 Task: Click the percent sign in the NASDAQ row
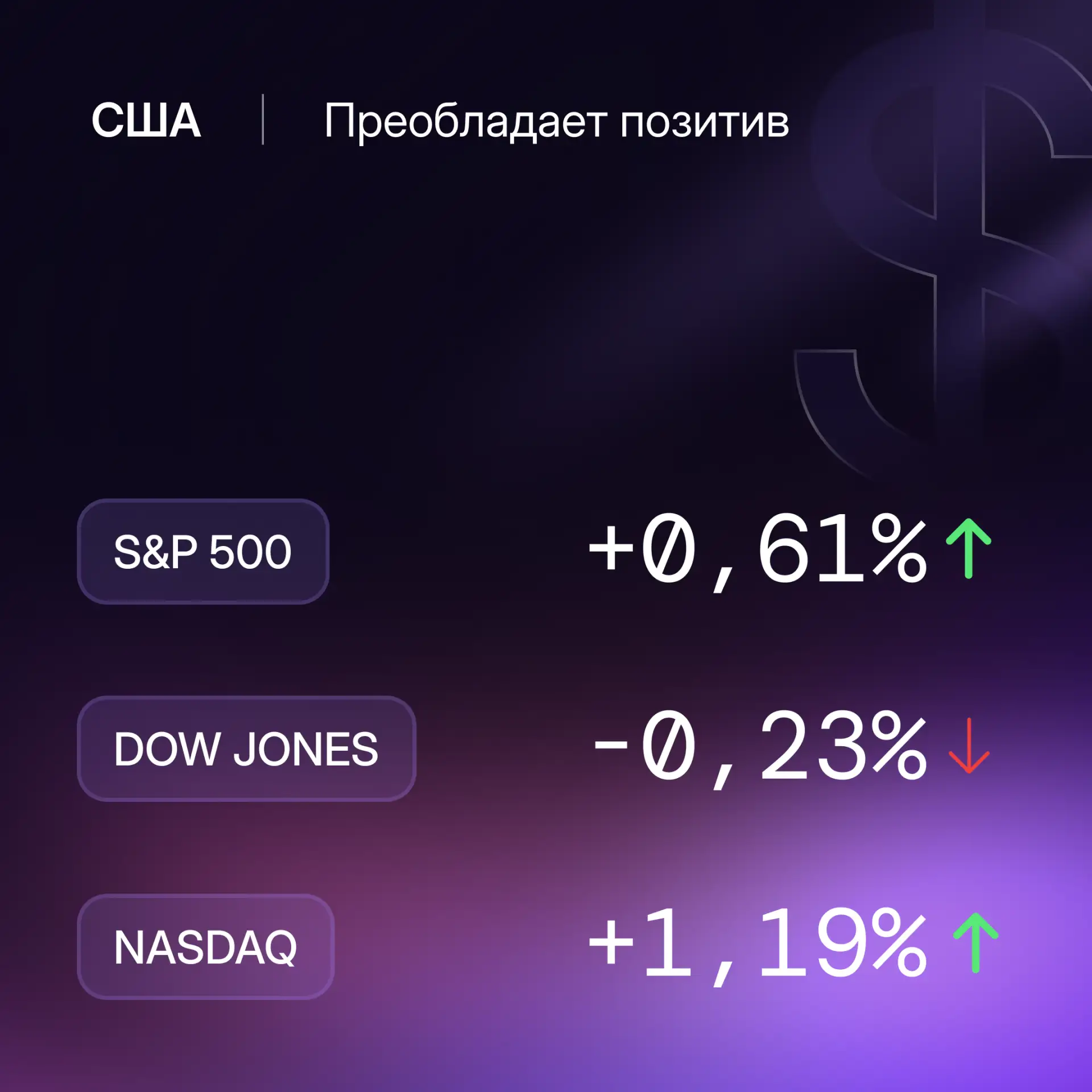[x=899, y=942]
